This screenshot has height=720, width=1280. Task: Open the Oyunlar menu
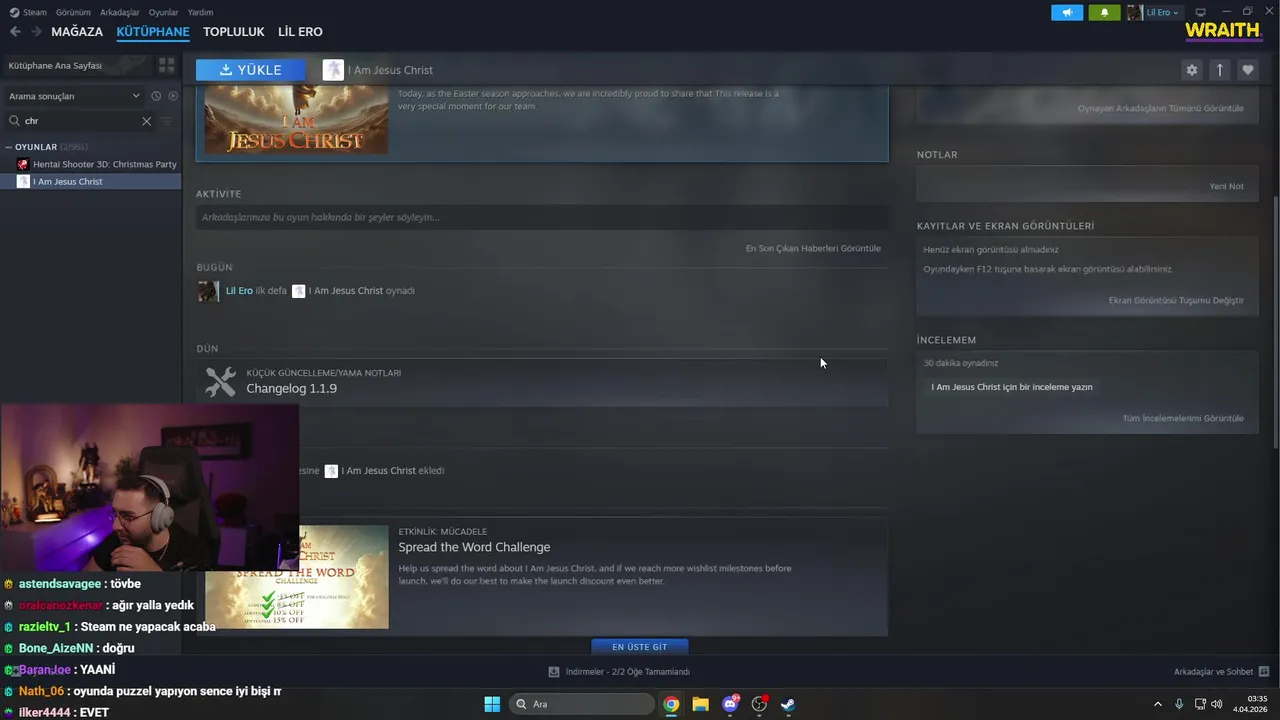(x=163, y=12)
